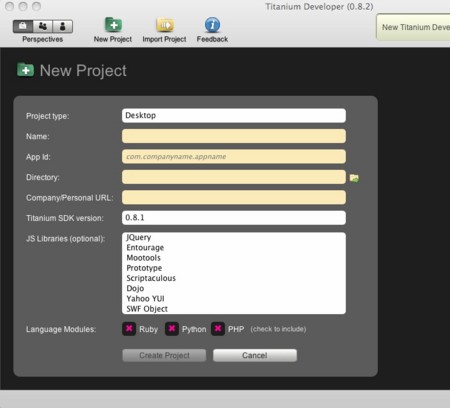
Task: Click the New Project toolbar icon
Action: pyautogui.click(x=113, y=25)
